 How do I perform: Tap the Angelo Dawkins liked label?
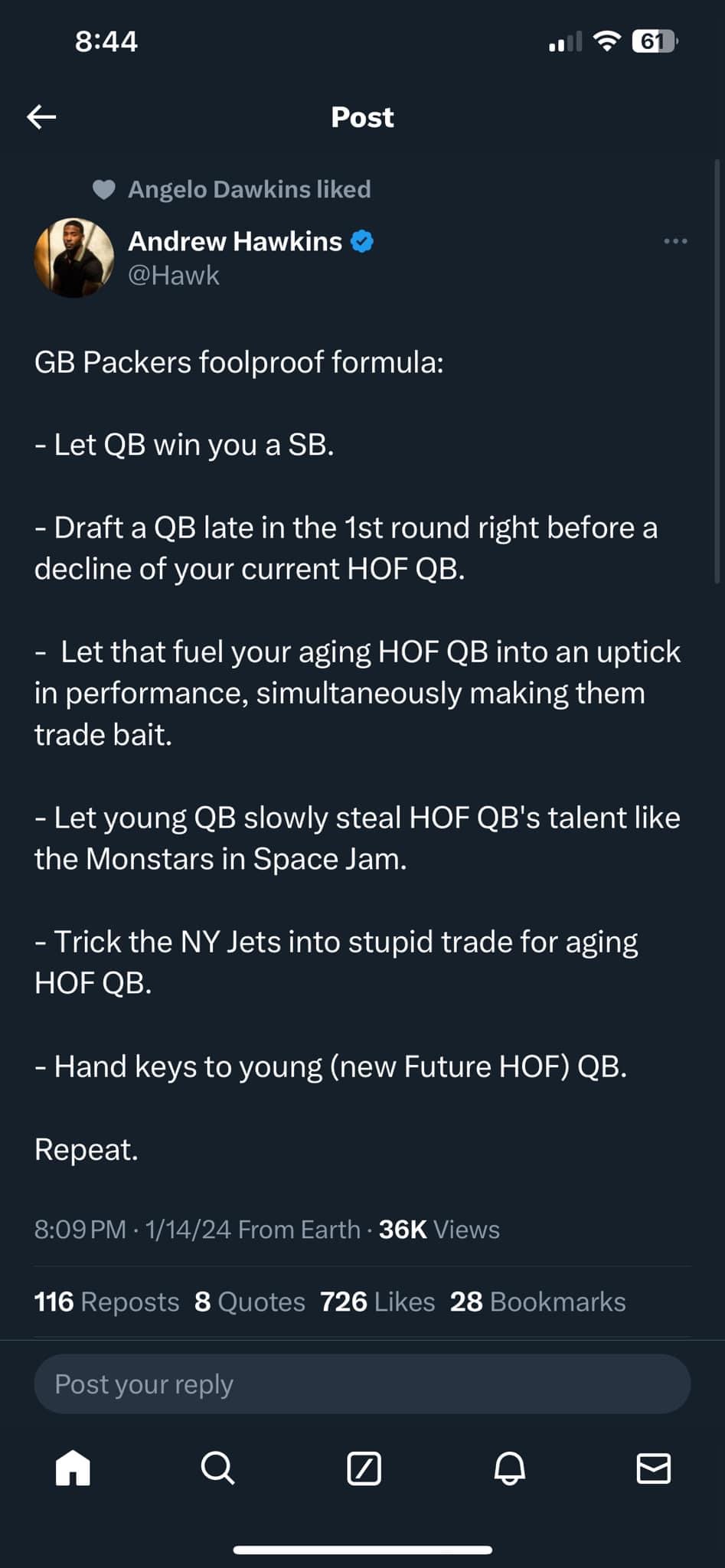coord(249,189)
